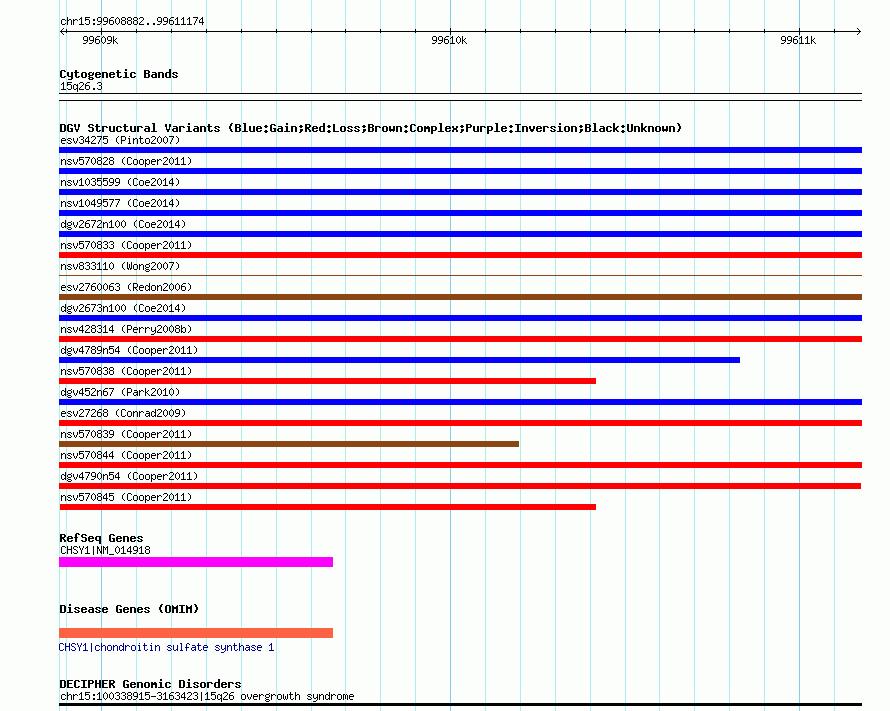Select the CHSY1|NM_014918 gene label
This screenshot has width=890, height=711.
106,550
